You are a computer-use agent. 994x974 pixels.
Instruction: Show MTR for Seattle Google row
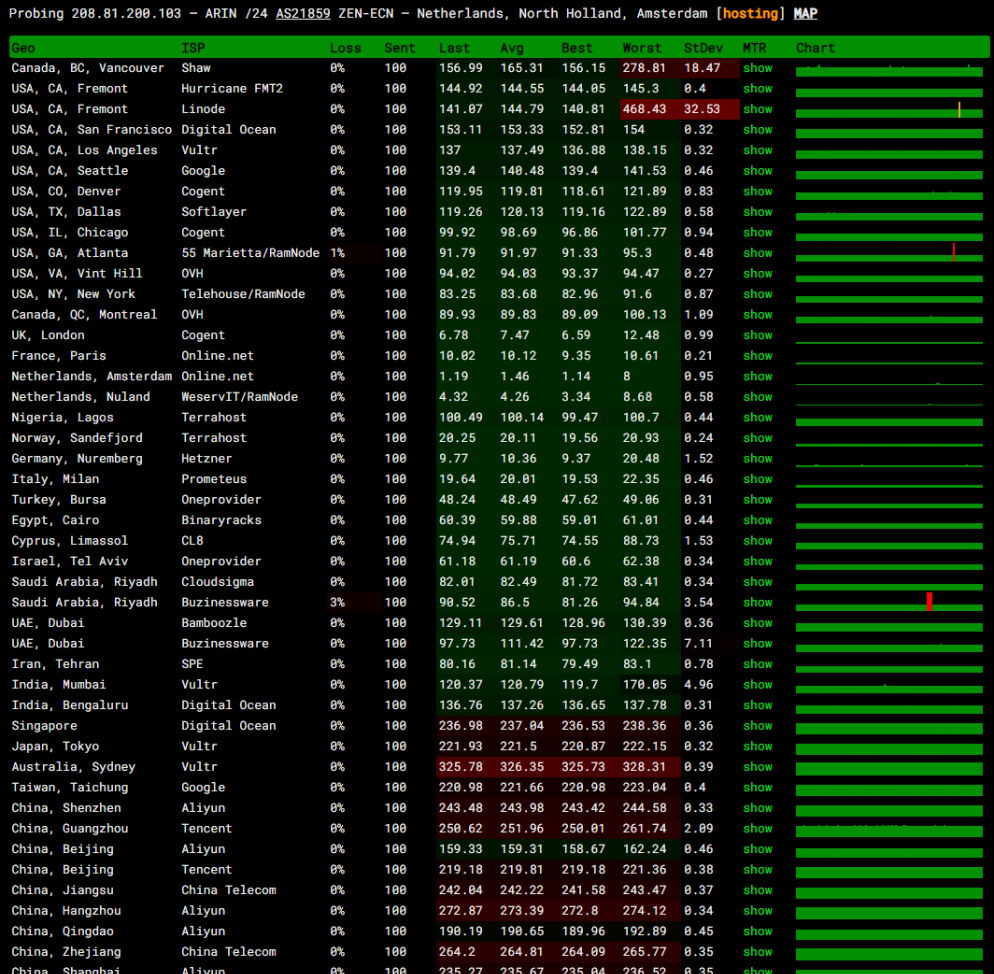(x=758, y=171)
